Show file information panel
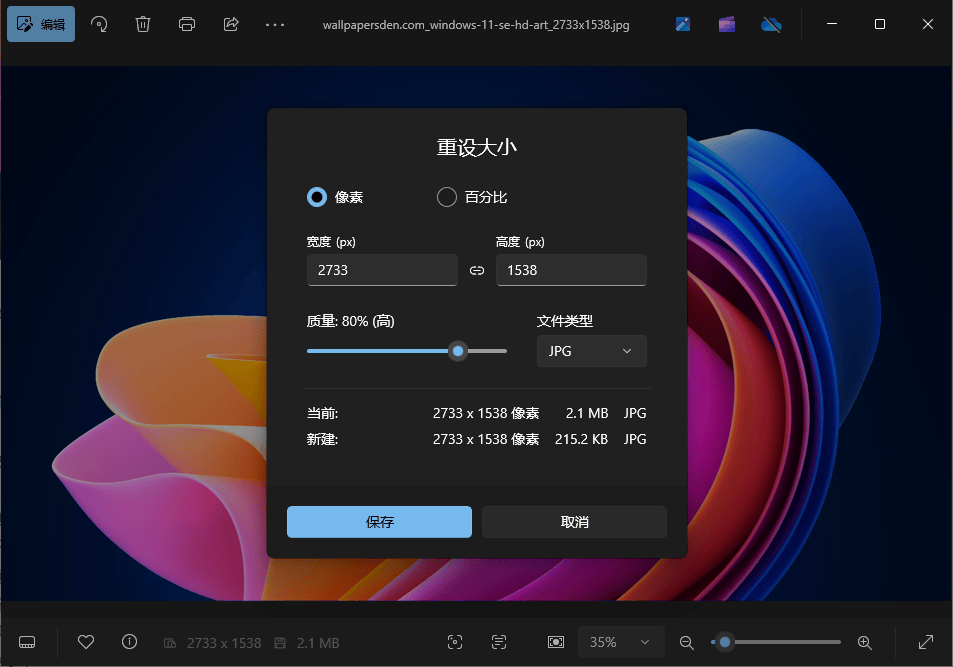 pos(129,642)
